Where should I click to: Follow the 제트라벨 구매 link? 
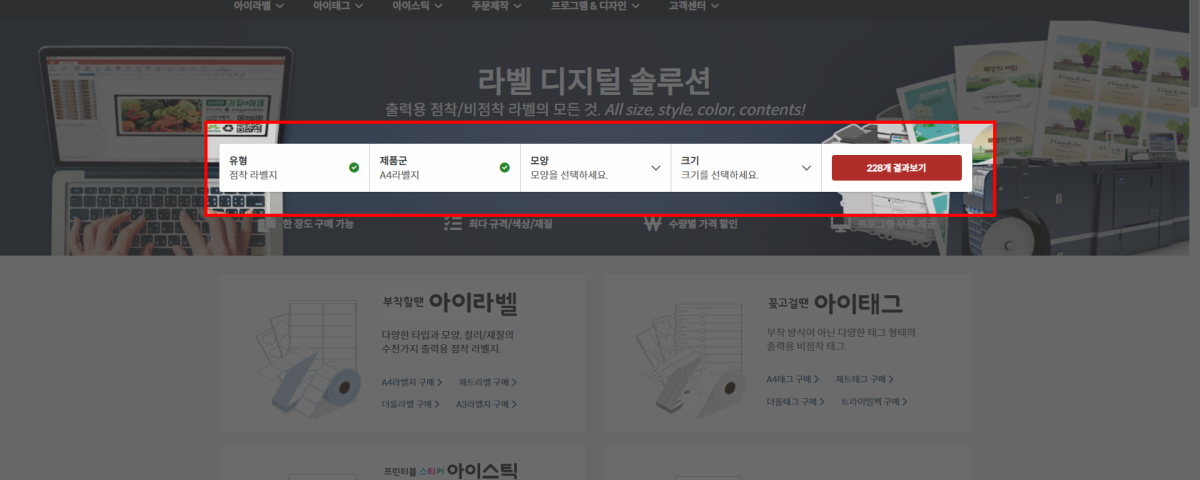pyautogui.click(x=488, y=382)
